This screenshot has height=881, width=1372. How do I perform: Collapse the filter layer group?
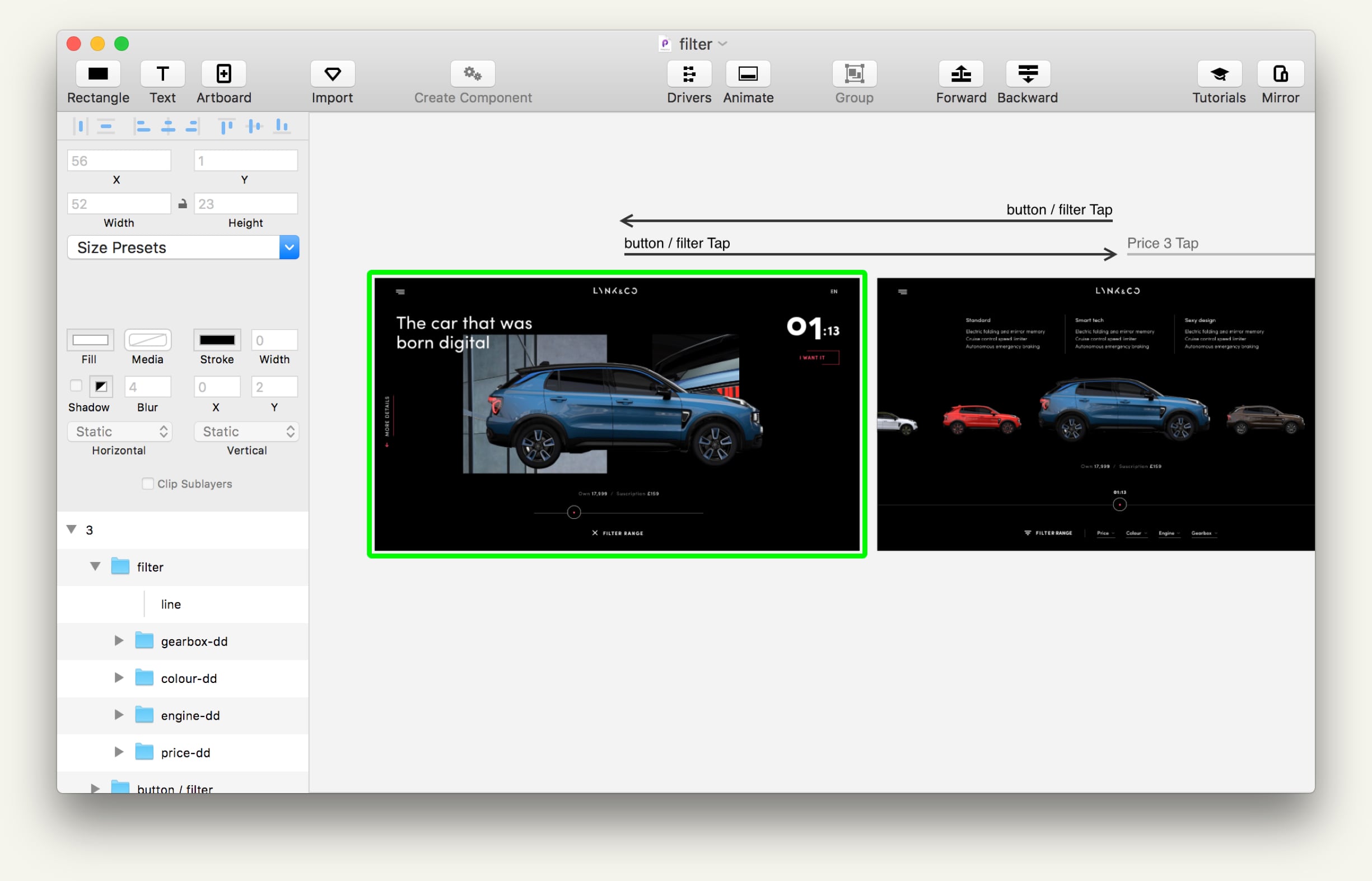tap(95, 566)
